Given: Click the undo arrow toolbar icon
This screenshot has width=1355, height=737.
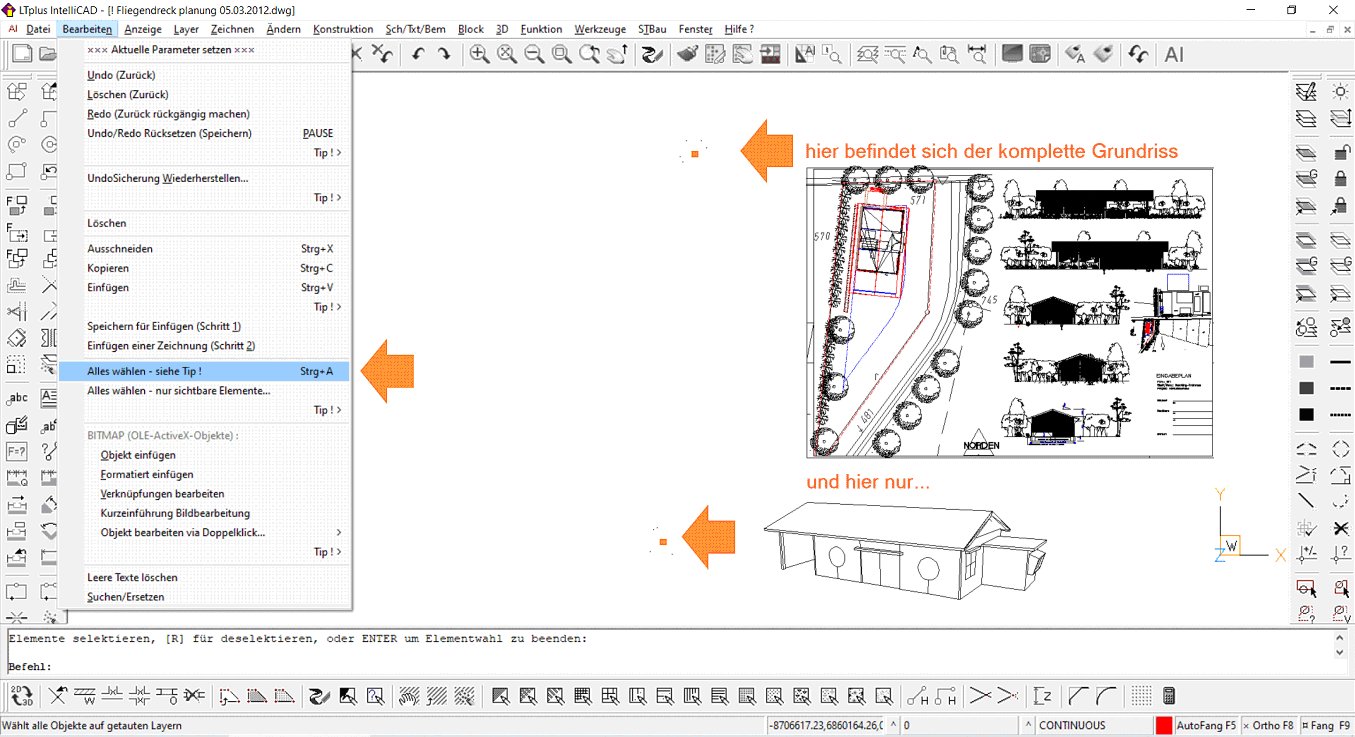Looking at the screenshot, I should click(x=418, y=54).
